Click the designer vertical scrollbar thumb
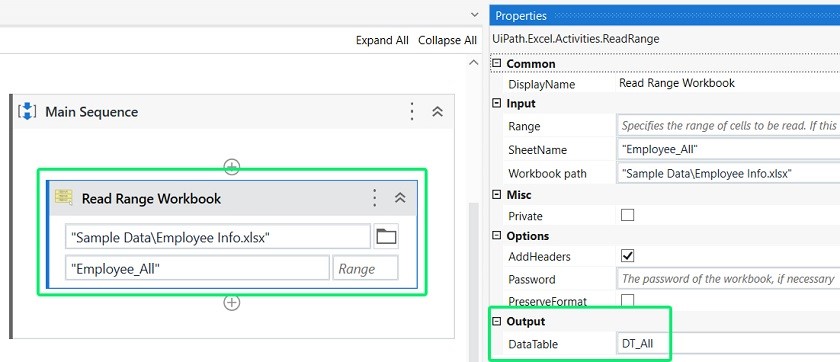840x362 pixels. pos(474,282)
